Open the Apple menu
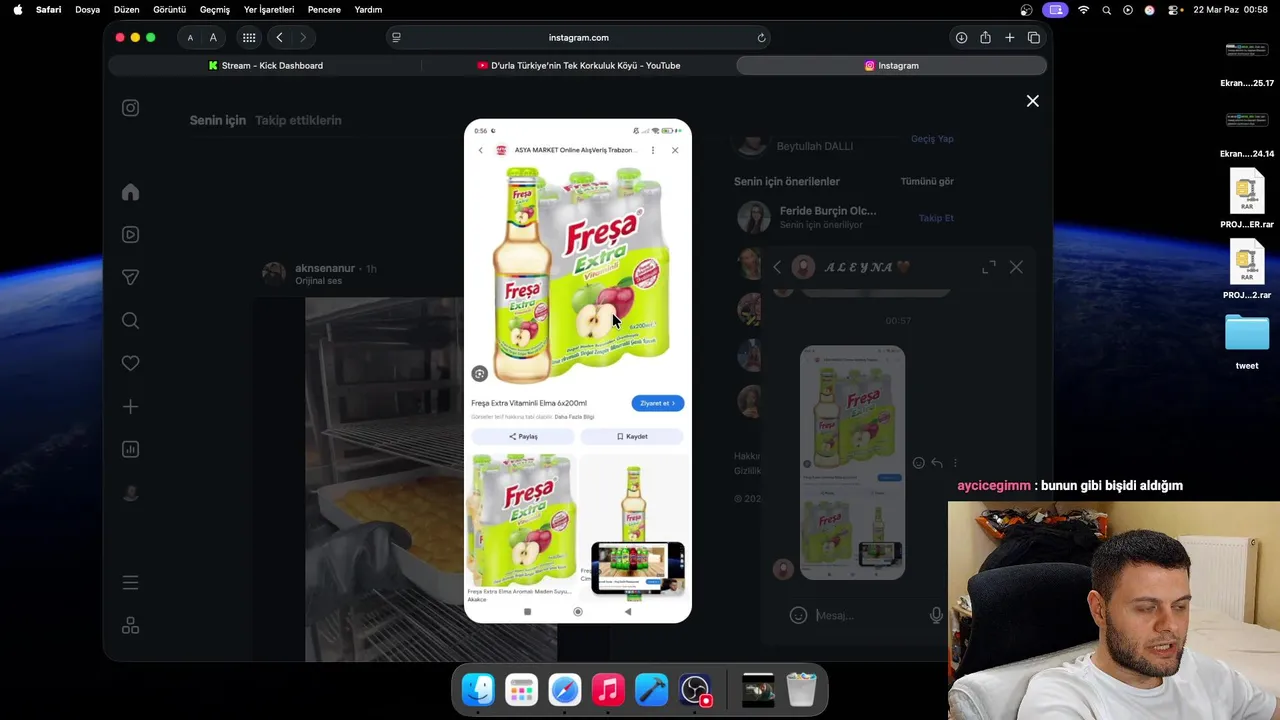1280x720 pixels. point(17,9)
